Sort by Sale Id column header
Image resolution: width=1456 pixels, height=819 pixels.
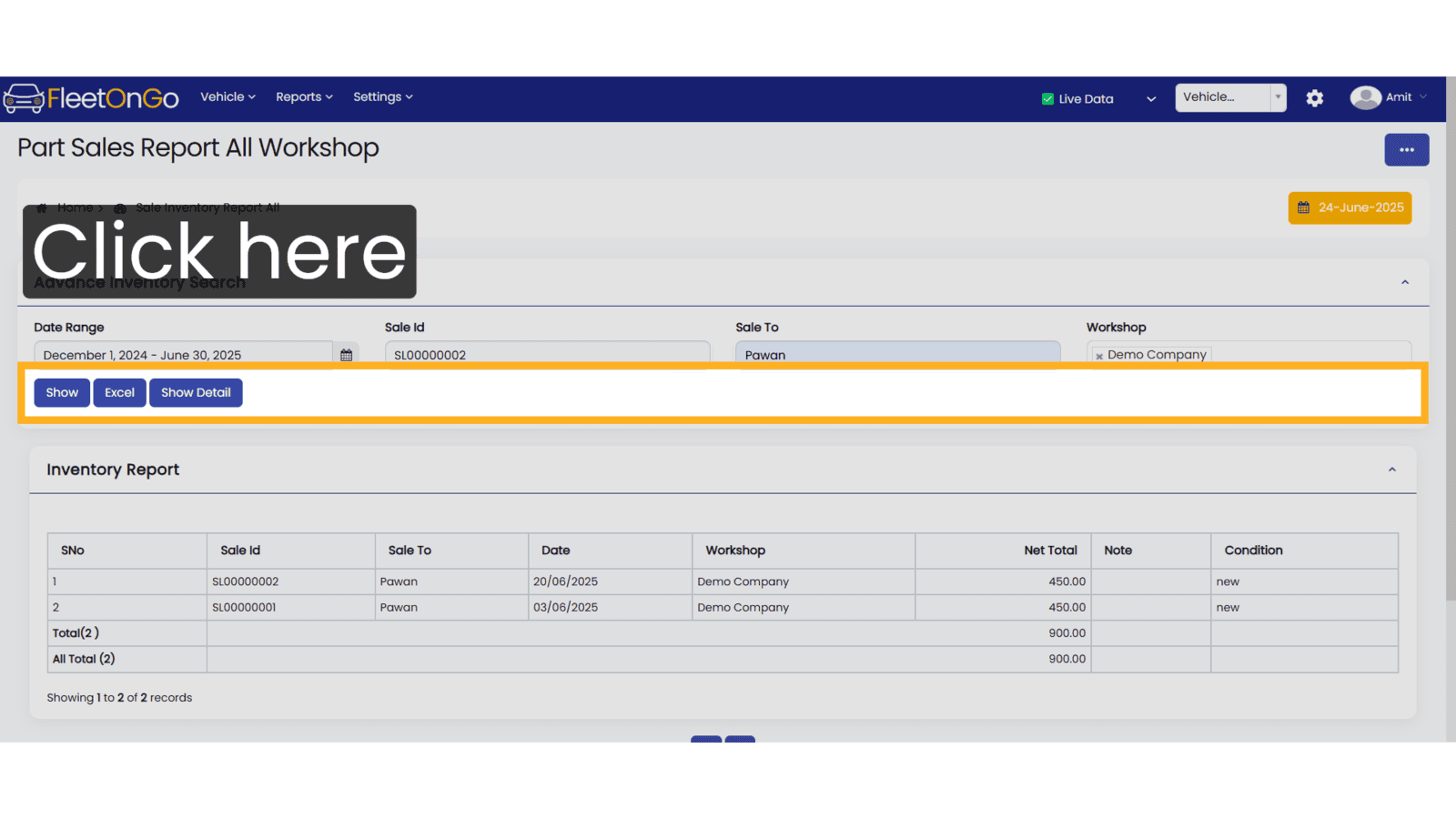pyautogui.click(x=291, y=551)
